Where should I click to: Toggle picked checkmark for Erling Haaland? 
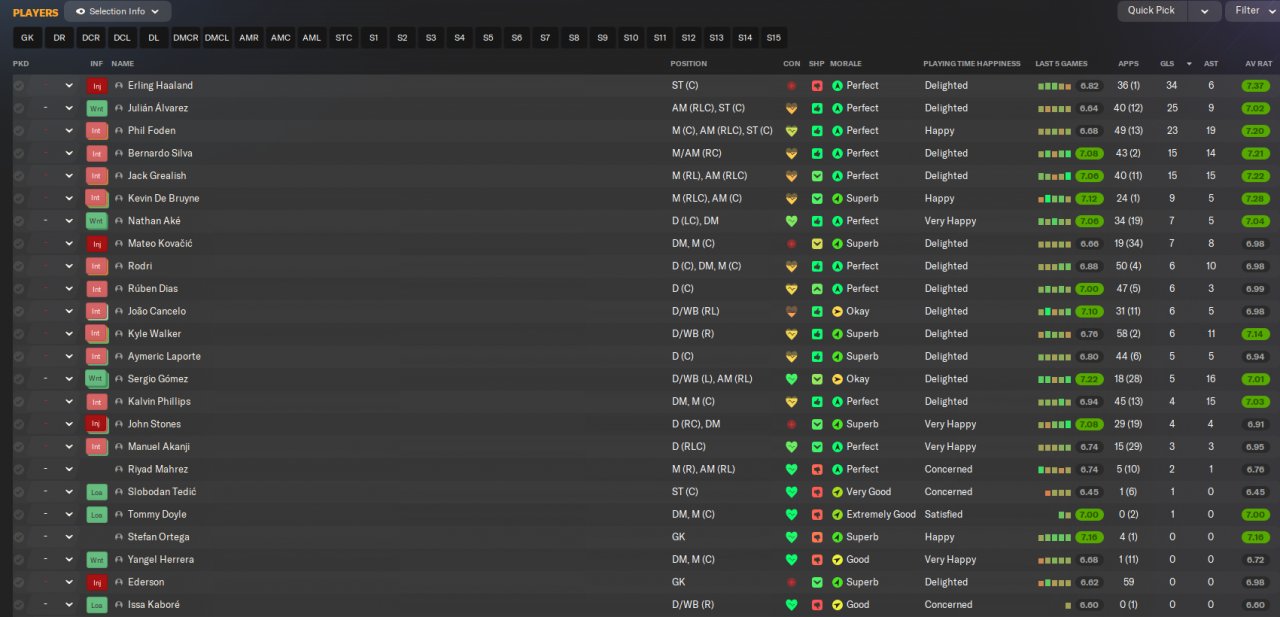pyautogui.click(x=19, y=86)
